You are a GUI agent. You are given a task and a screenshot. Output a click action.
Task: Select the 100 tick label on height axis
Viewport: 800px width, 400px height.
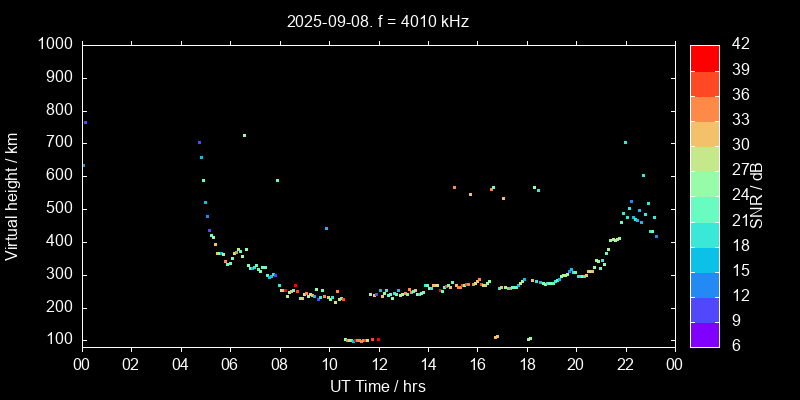[58, 340]
